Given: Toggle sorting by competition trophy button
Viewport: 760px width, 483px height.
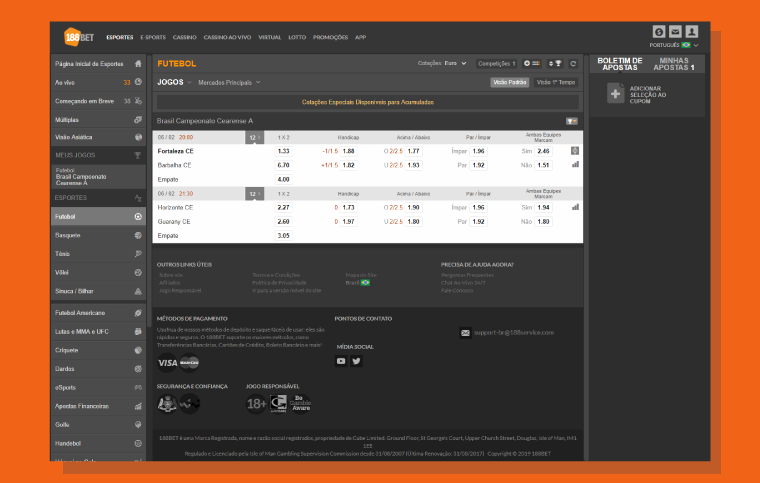Looking at the screenshot, I should click(554, 63).
